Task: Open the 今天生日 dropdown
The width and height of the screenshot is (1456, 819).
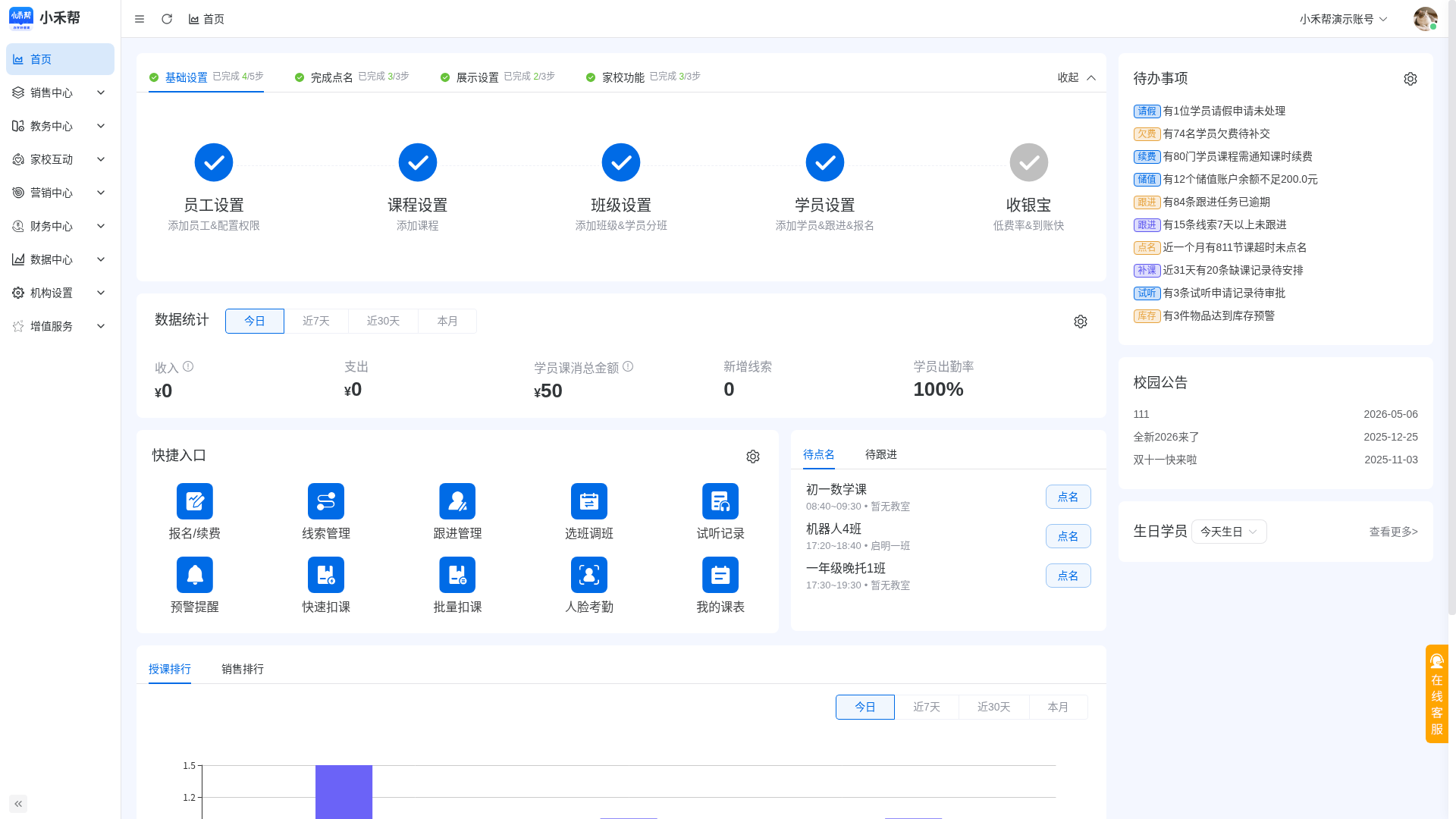Action: [1229, 532]
